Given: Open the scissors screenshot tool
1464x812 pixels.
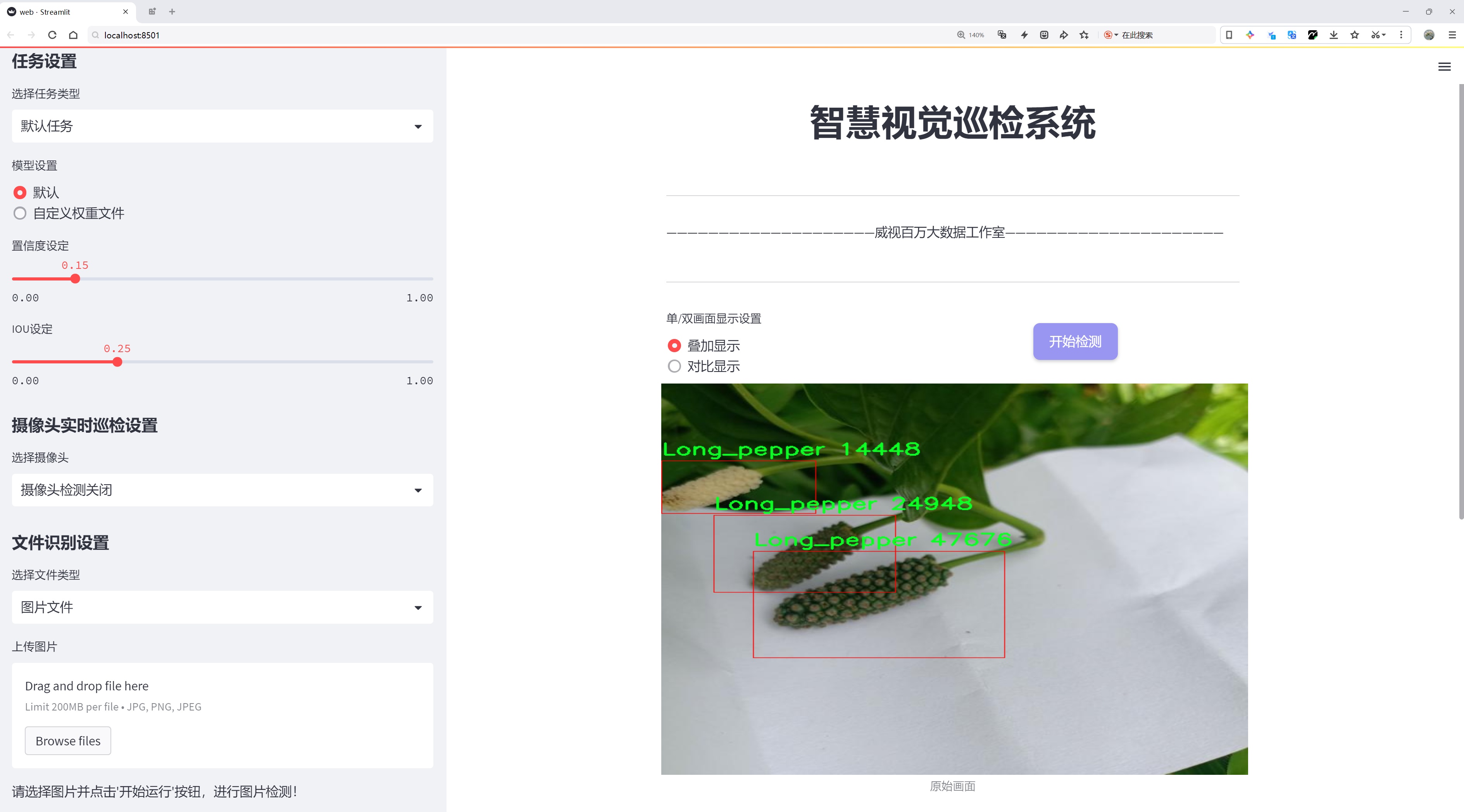Looking at the screenshot, I should (1378, 34).
